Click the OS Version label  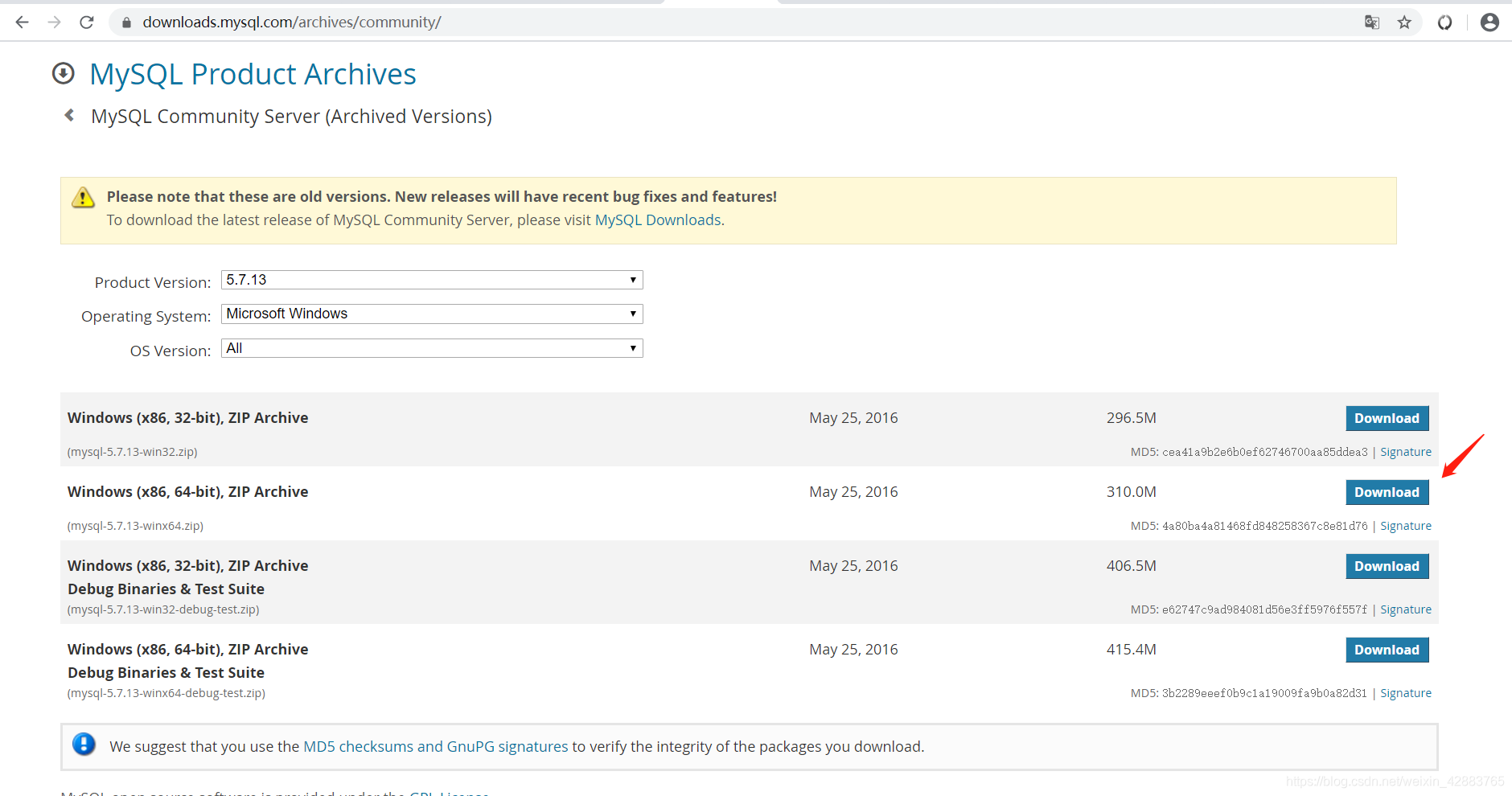point(171,351)
